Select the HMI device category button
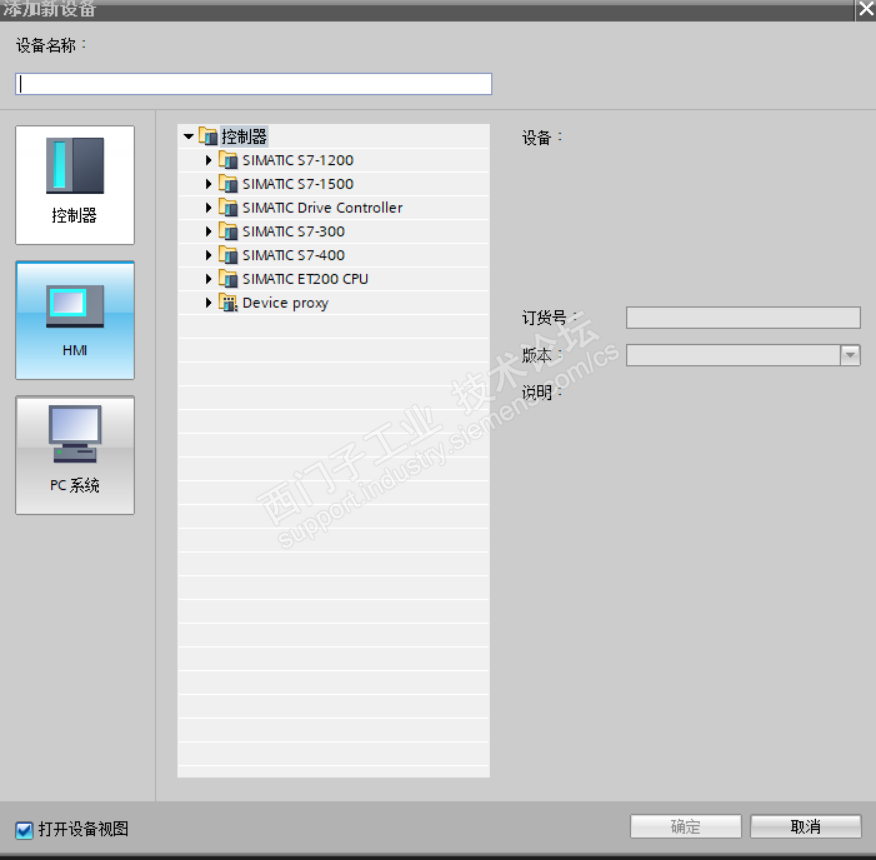This screenshot has height=860, width=876. point(75,320)
